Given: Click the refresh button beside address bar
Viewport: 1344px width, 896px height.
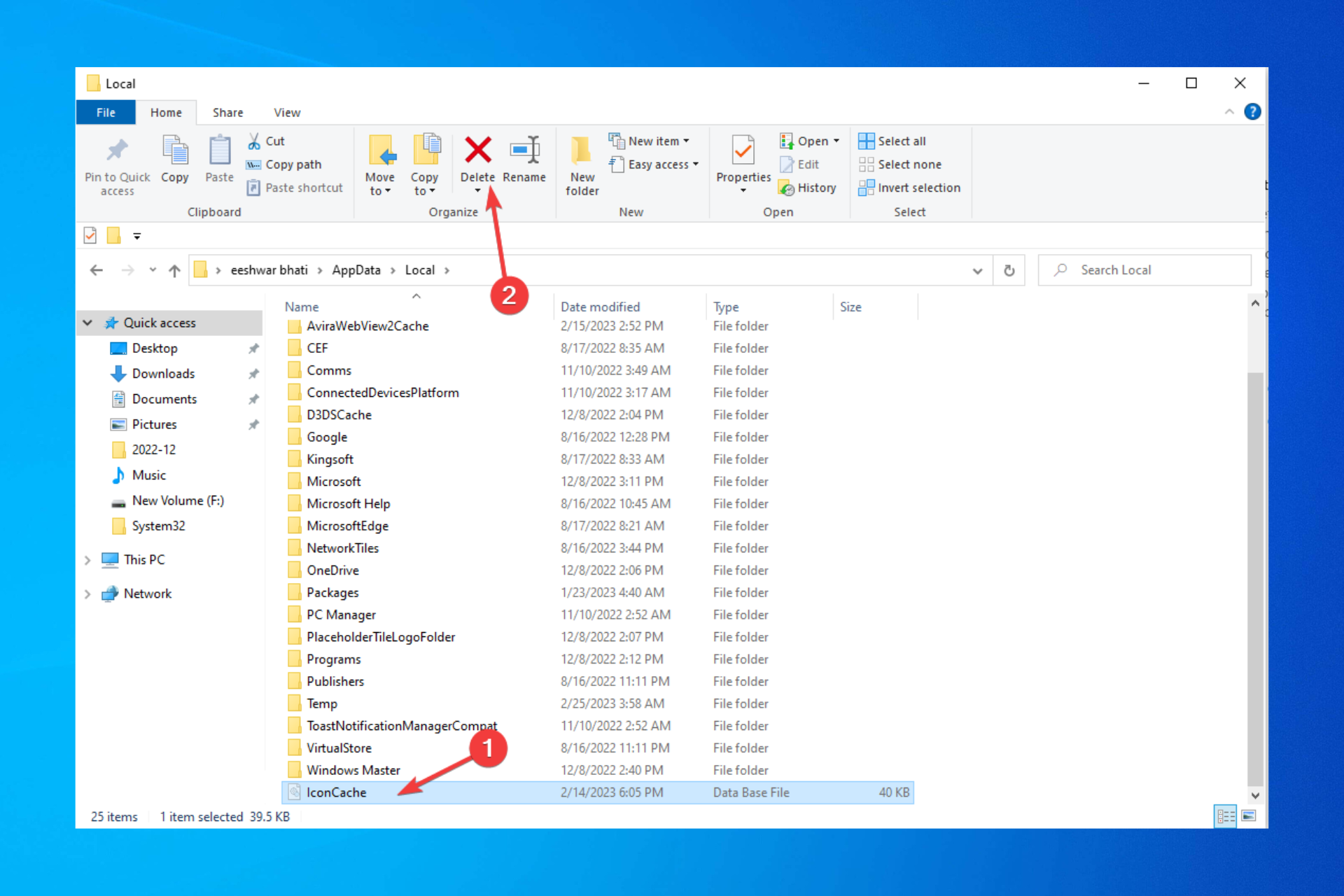Looking at the screenshot, I should pos(1009,270).
